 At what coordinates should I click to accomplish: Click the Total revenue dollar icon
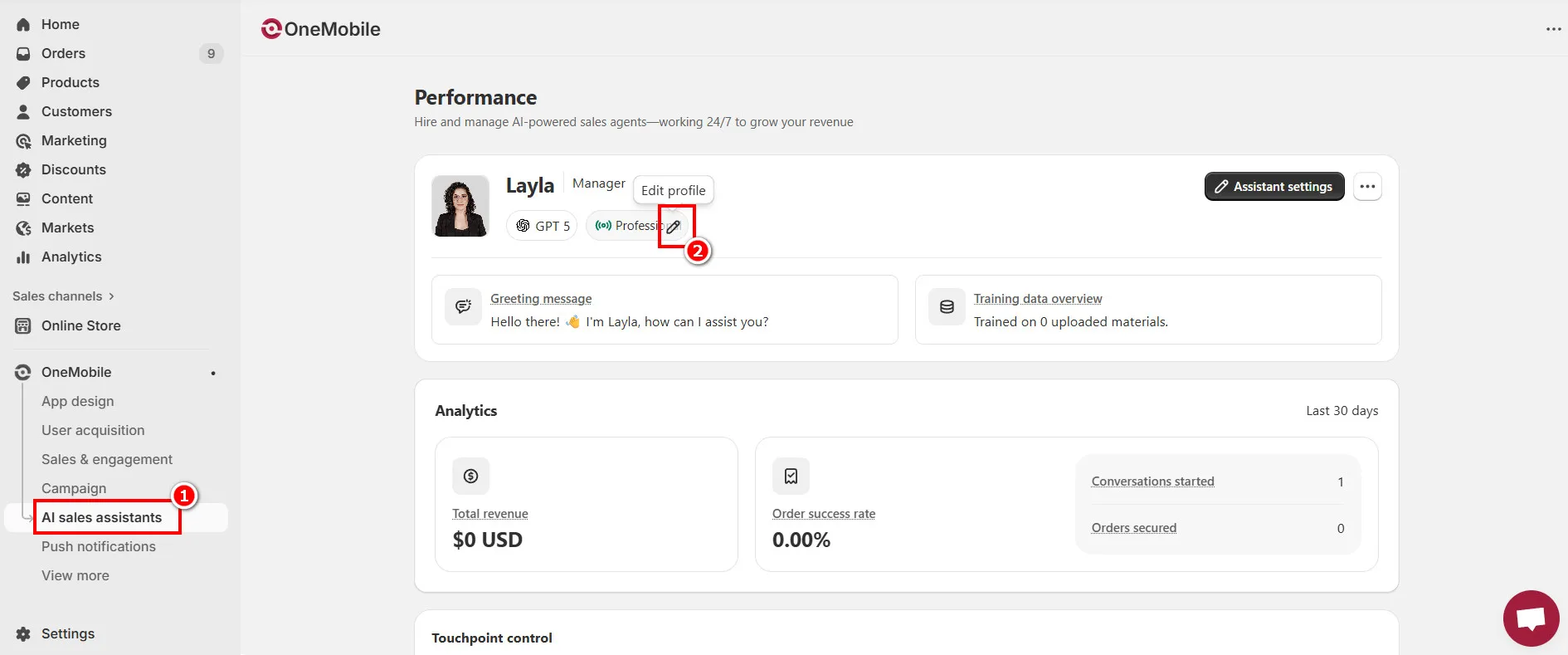pos(470,476)
